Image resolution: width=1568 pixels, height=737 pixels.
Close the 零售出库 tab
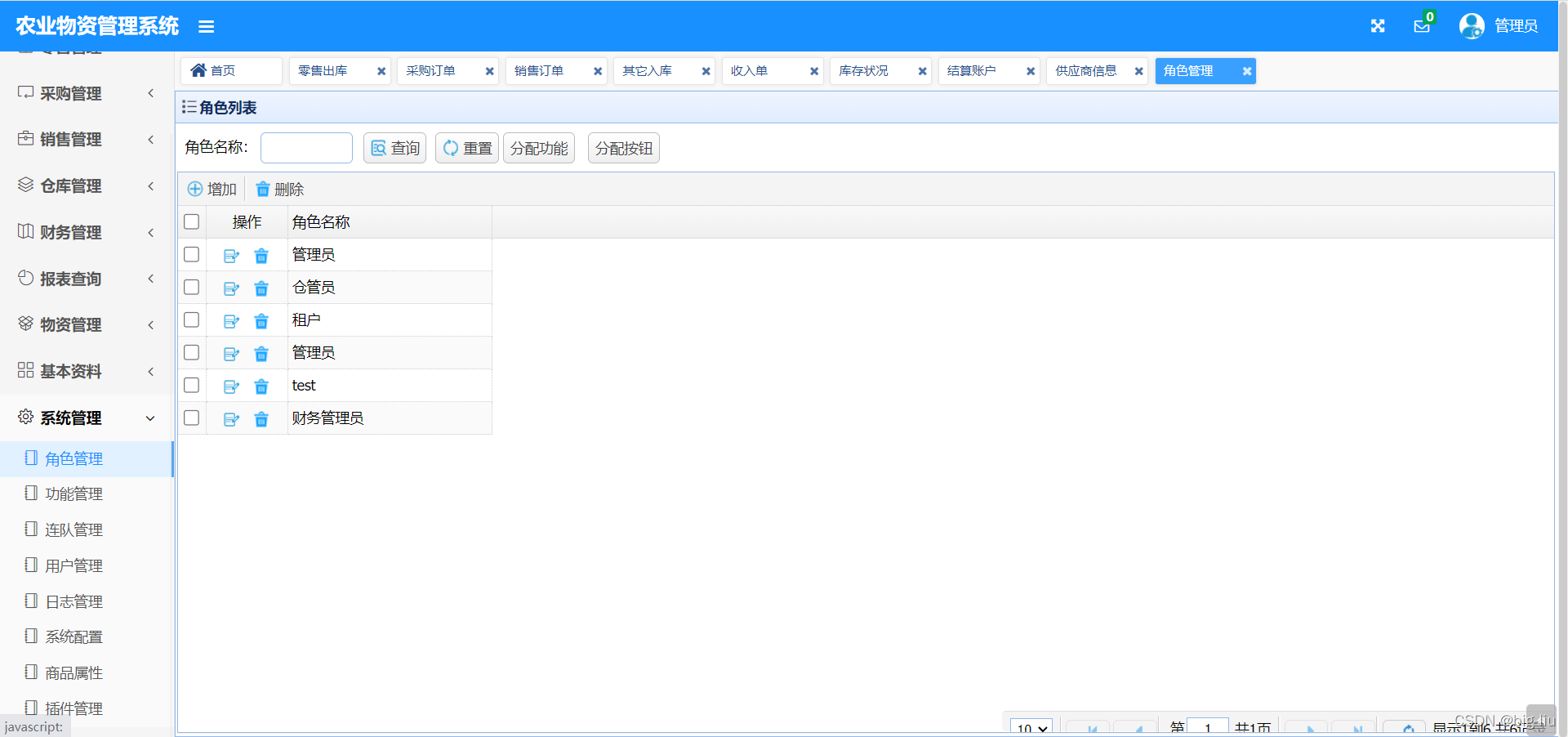(381, 71)
